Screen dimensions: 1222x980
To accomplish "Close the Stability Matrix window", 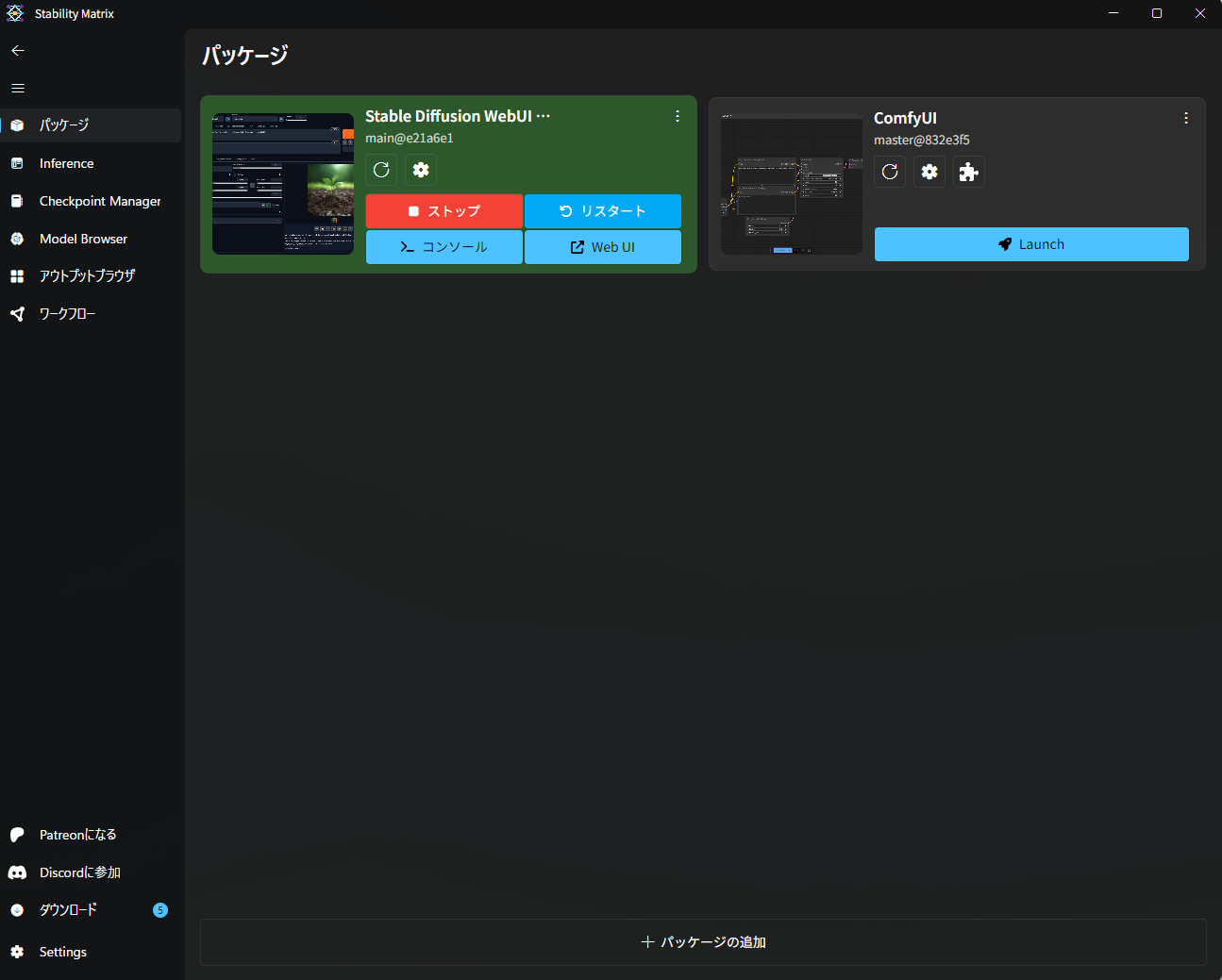I will [x=1200, y=13].
